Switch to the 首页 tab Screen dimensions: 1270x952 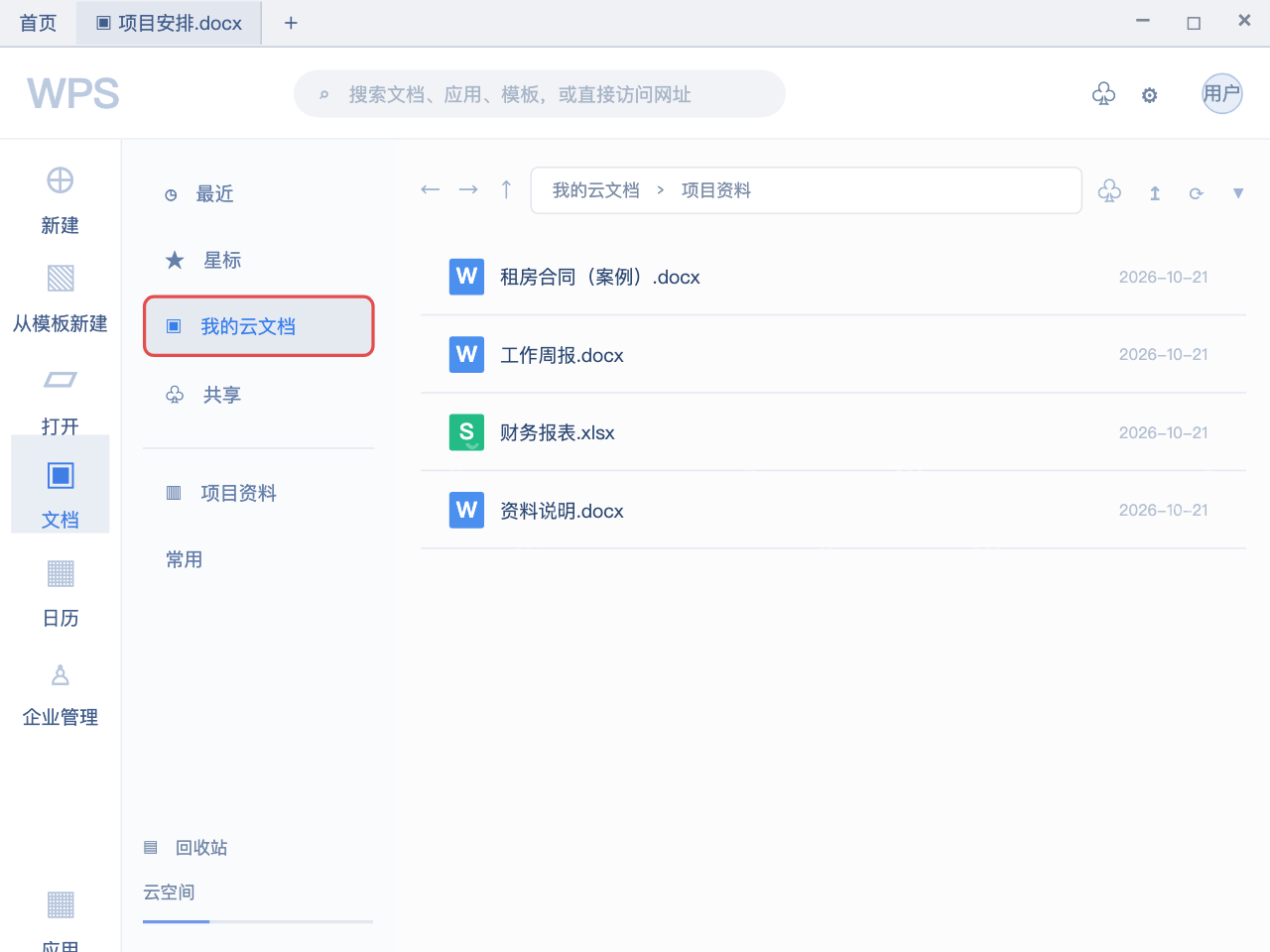(x=38, y=23)
